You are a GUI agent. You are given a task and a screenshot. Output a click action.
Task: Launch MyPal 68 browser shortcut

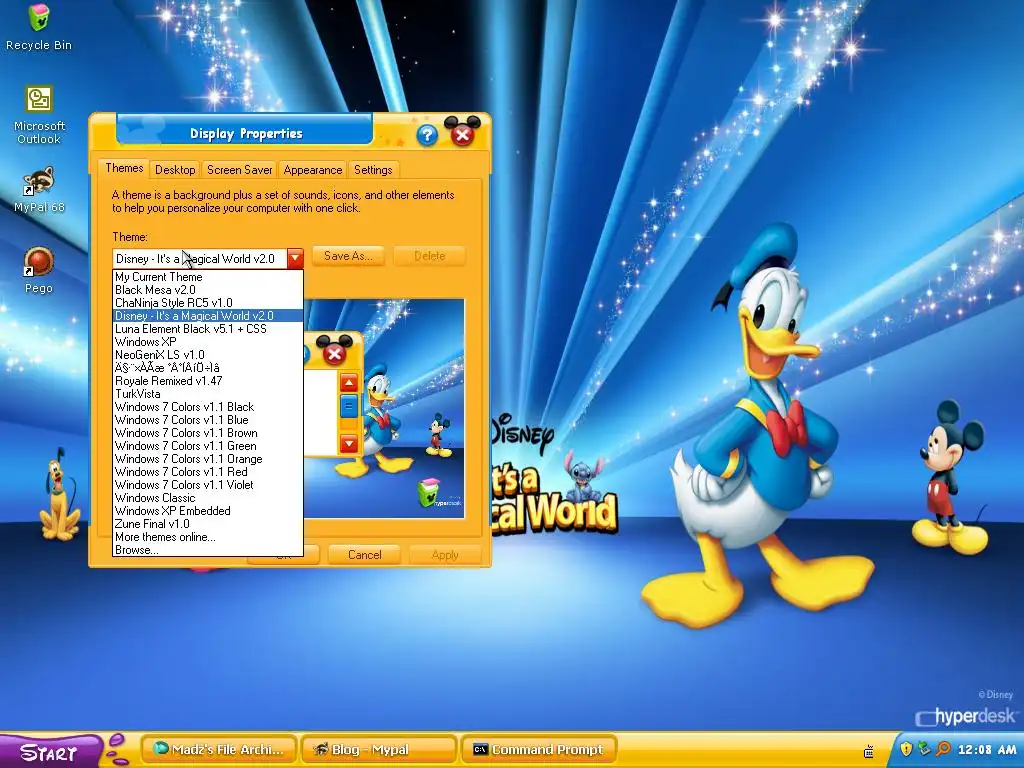click(x=39, y=189)
